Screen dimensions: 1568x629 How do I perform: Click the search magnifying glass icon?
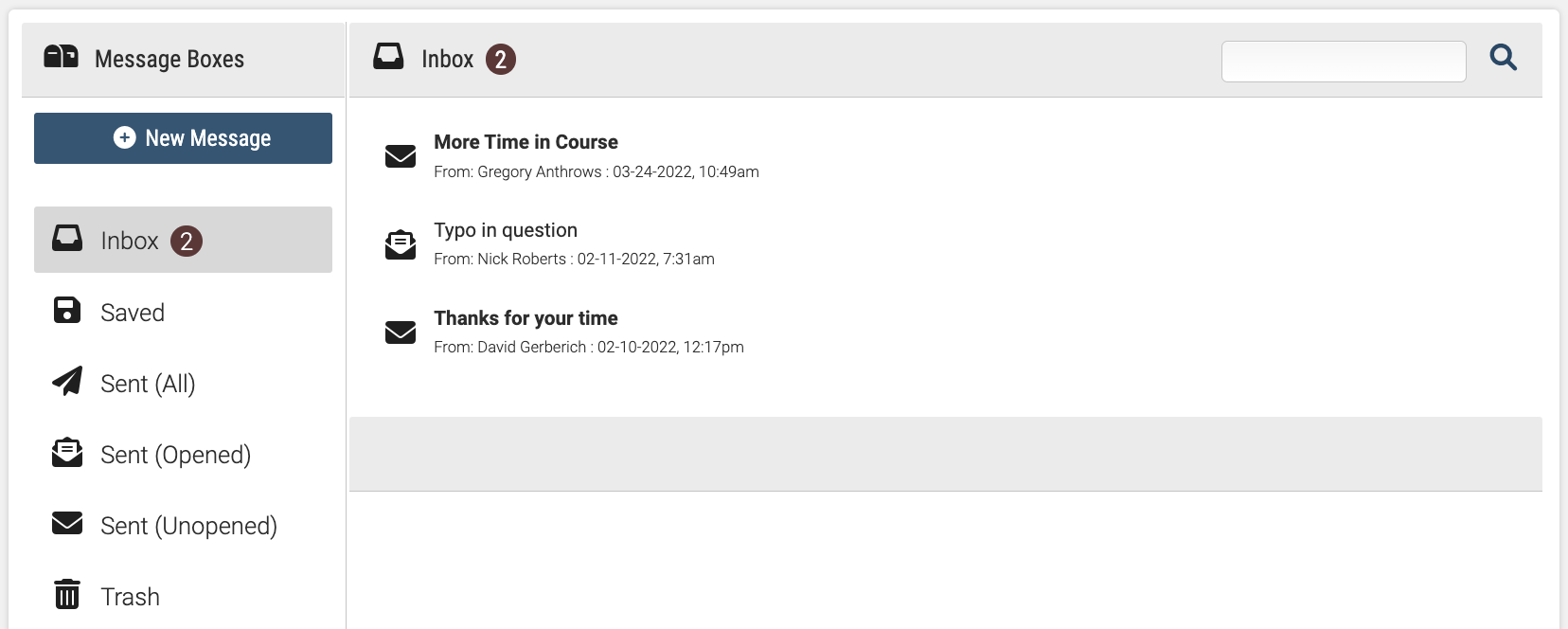click(1503, 58)
